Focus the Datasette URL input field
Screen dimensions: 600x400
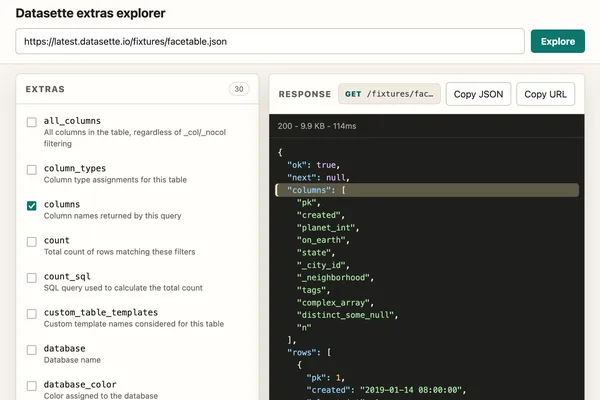[270, 41]
